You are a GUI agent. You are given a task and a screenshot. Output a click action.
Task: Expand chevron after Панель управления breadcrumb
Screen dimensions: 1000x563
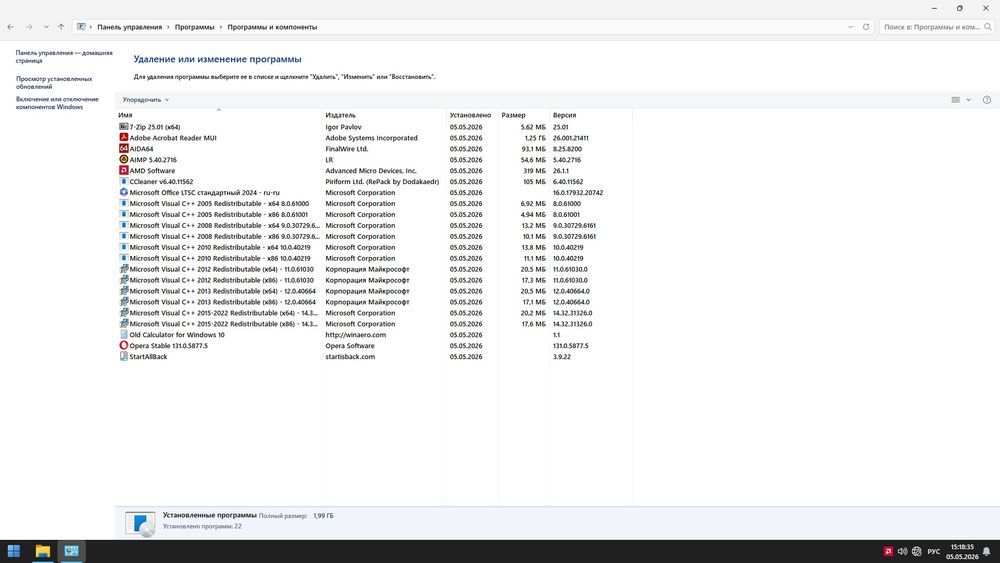tap(169, 27)
